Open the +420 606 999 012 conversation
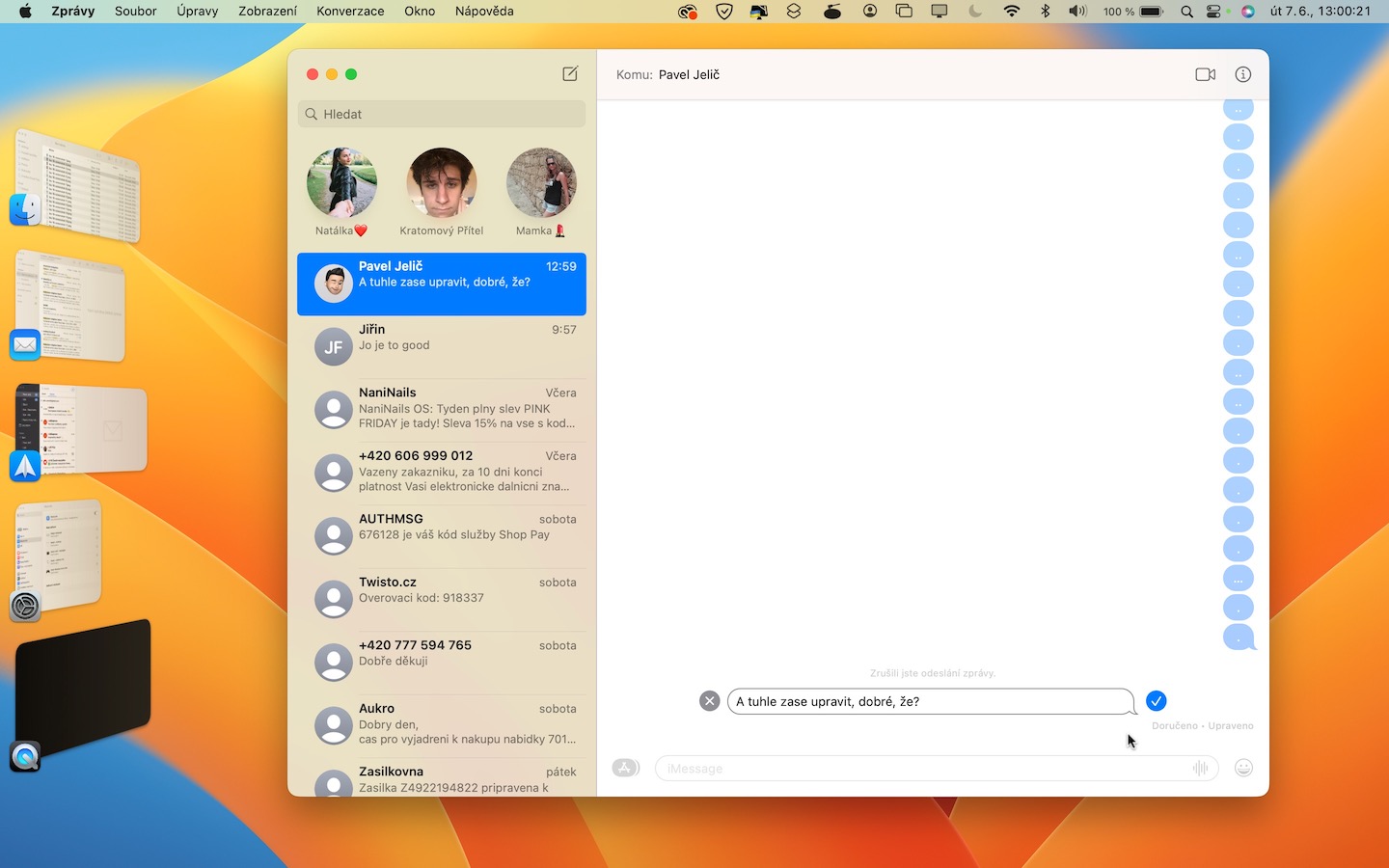 coord(442,473)
